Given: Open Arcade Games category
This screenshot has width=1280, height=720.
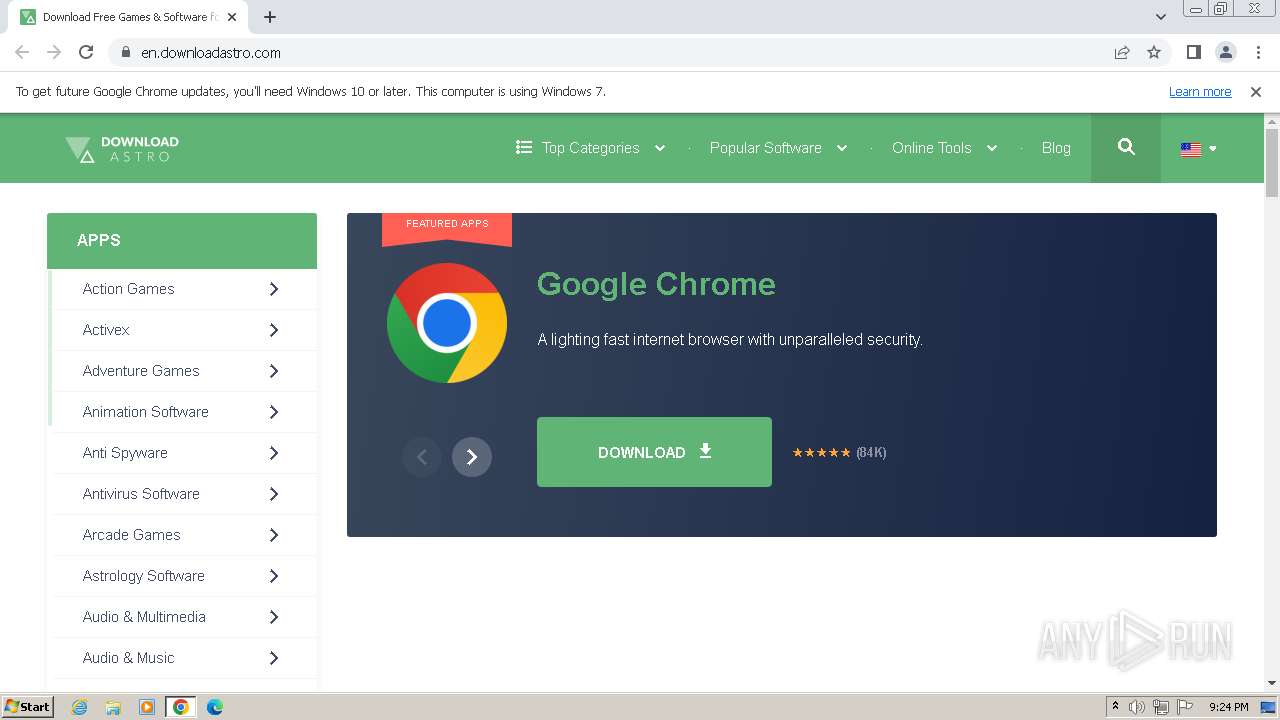Looking at the screenshot, I should 131,535.
